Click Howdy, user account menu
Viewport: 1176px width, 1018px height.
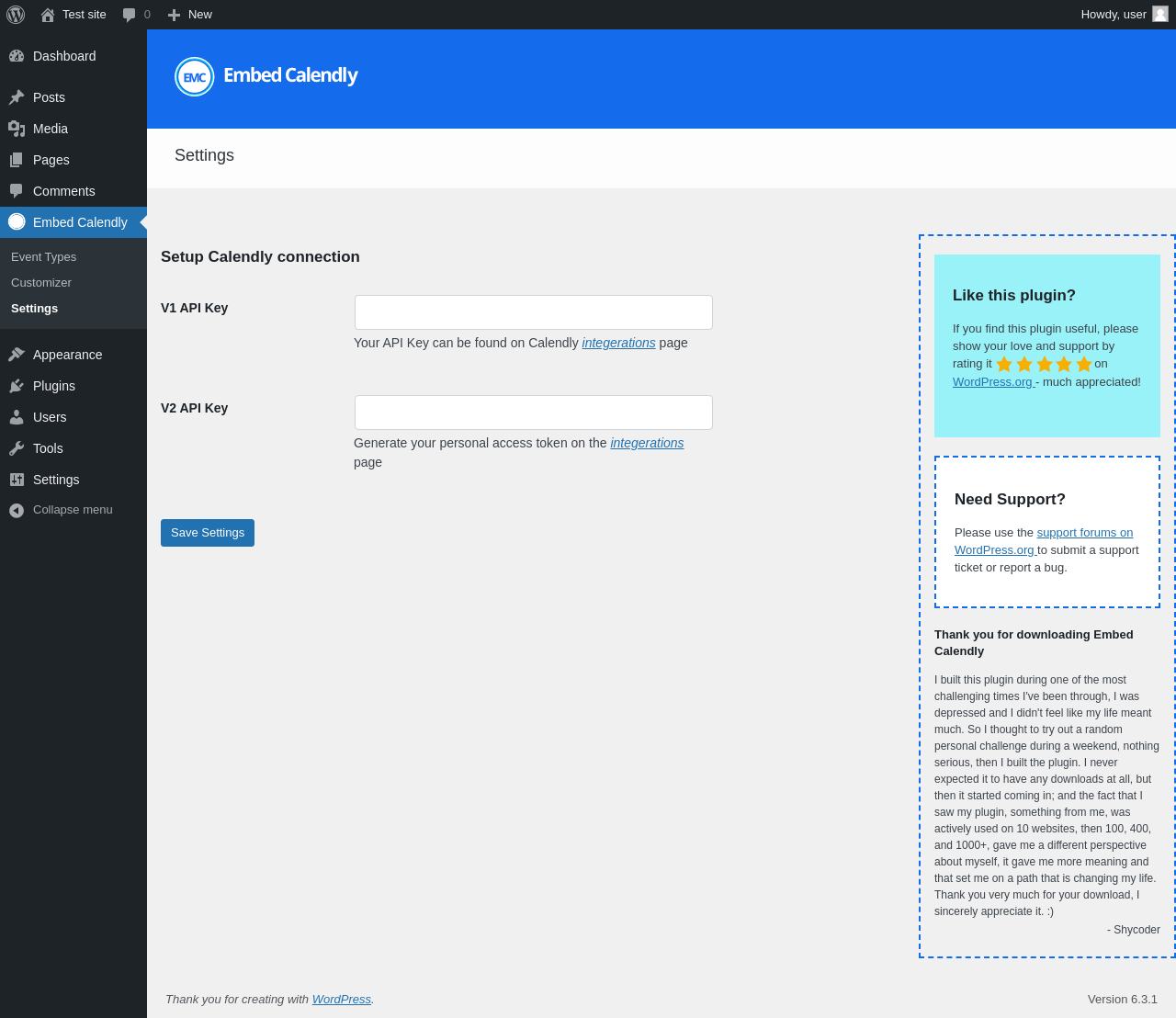(x=1125, y=15)
